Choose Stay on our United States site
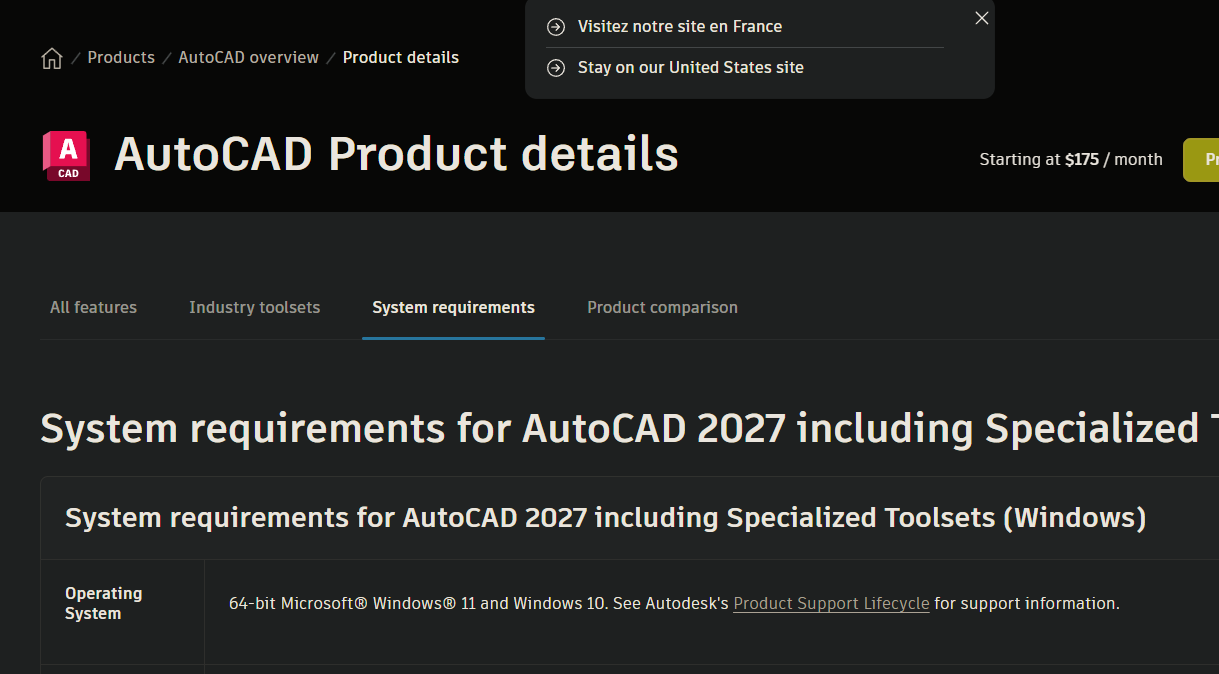Image resolution: width=1219 pixels, height=674 pixels. (691, 67)
